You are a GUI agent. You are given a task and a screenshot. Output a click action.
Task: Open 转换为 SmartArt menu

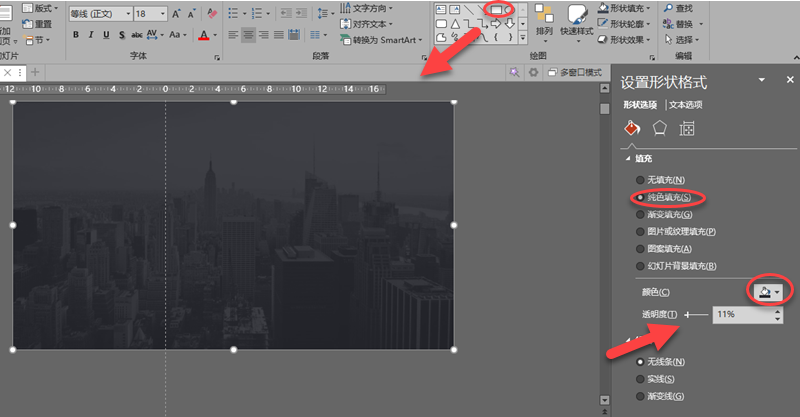[381, 40]
